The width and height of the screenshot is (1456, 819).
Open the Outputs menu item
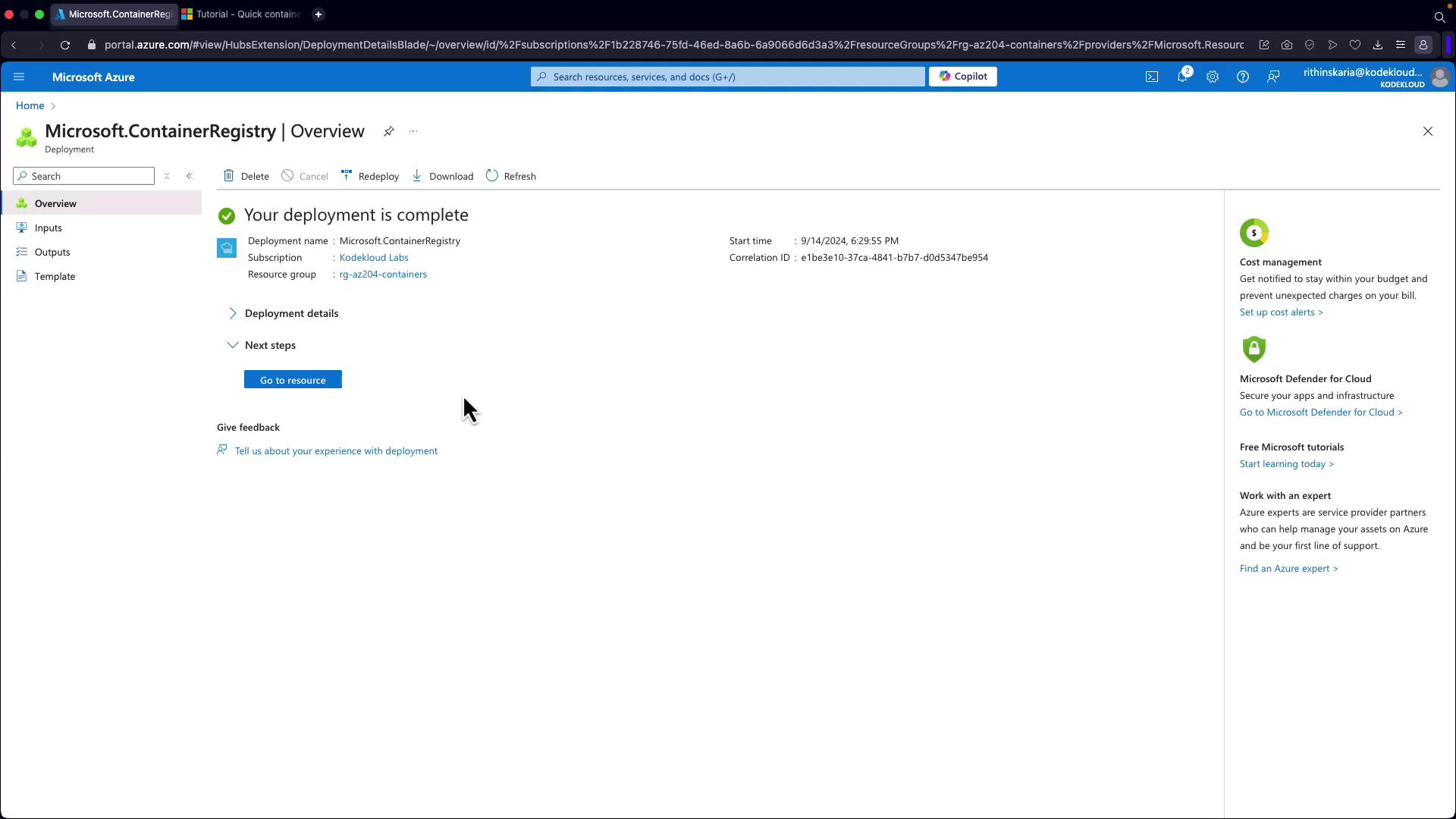click(52, 252)
